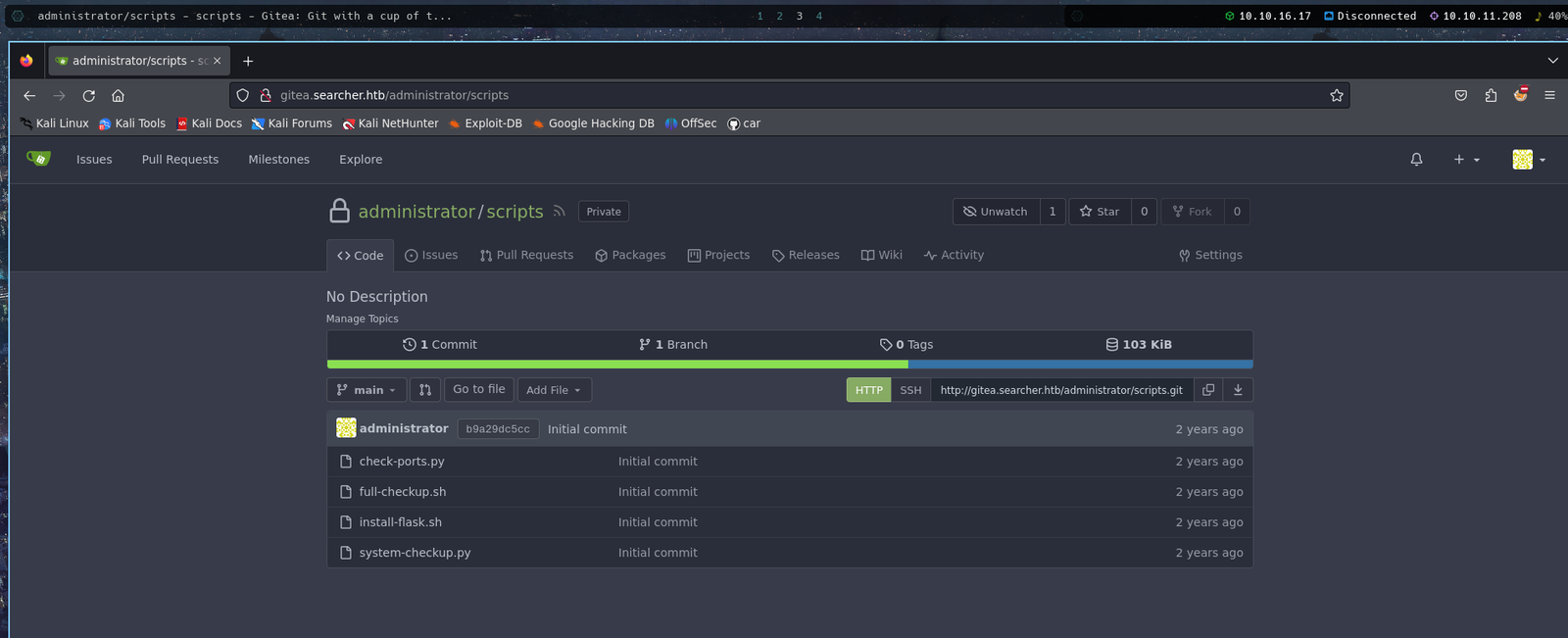Image resolution: width=1568 pixels, height=638 pixels.
Task: Star the scripts repository
Action: 1100,212
